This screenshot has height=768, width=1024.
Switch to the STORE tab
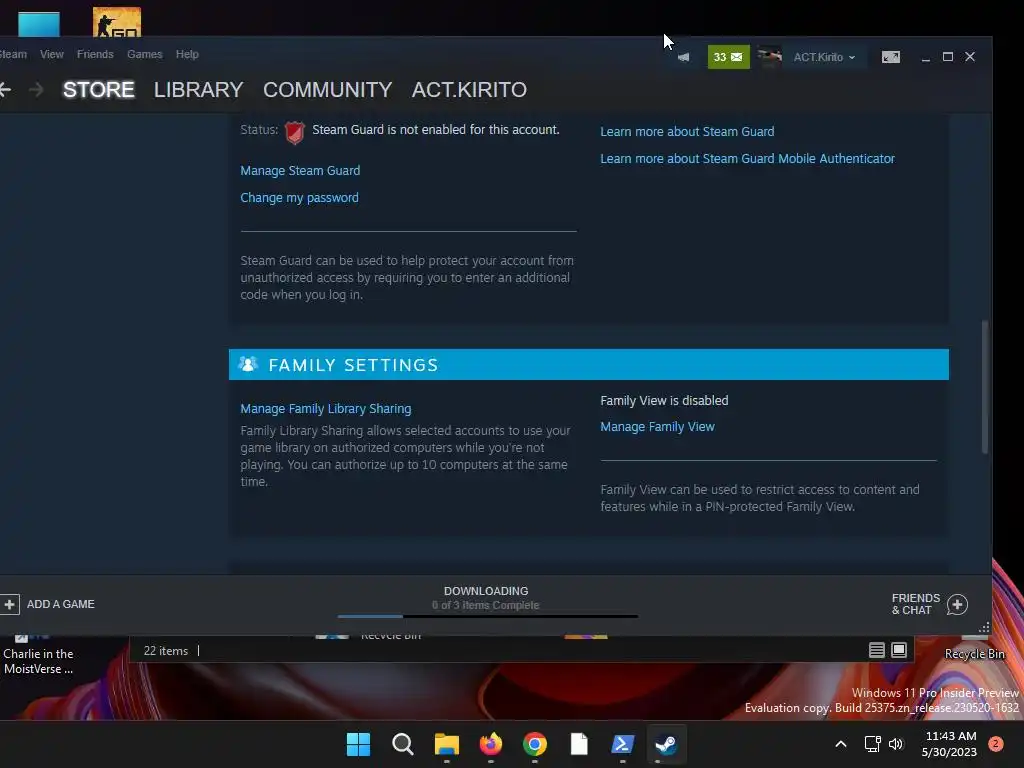click(x=99, y=89)
